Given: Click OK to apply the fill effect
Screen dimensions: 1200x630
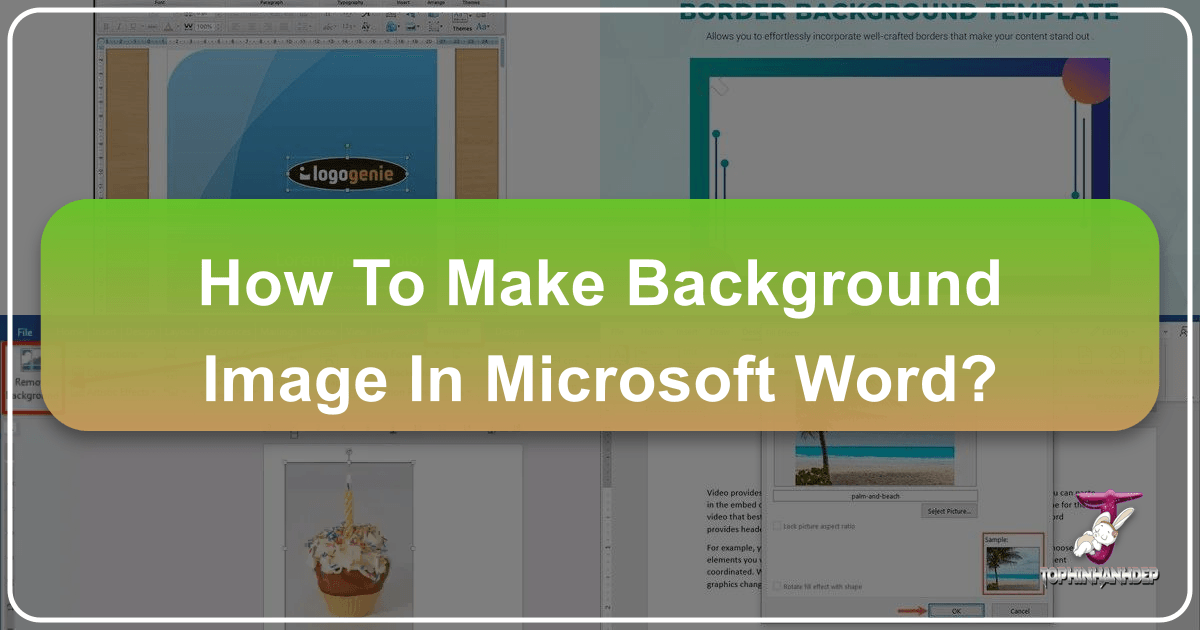Looking at the screenshot, I should [x=958, y=610].
